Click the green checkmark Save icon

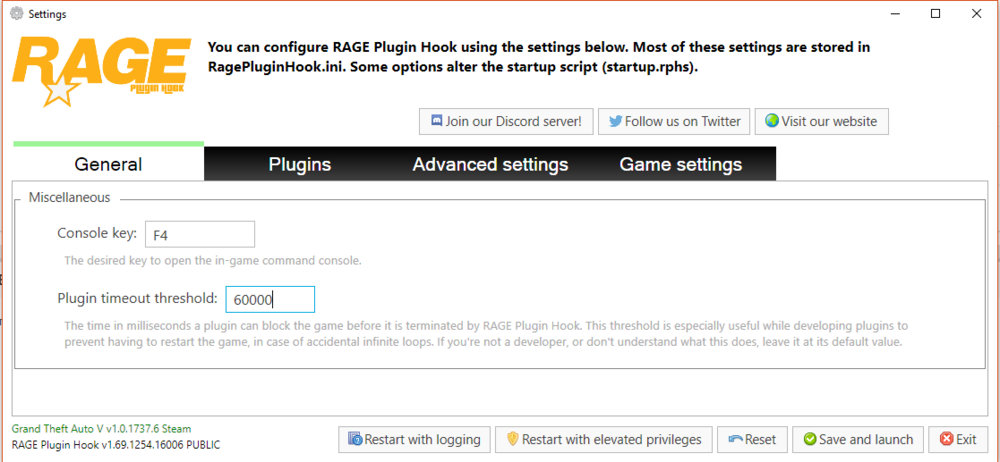tap(809, 439)
